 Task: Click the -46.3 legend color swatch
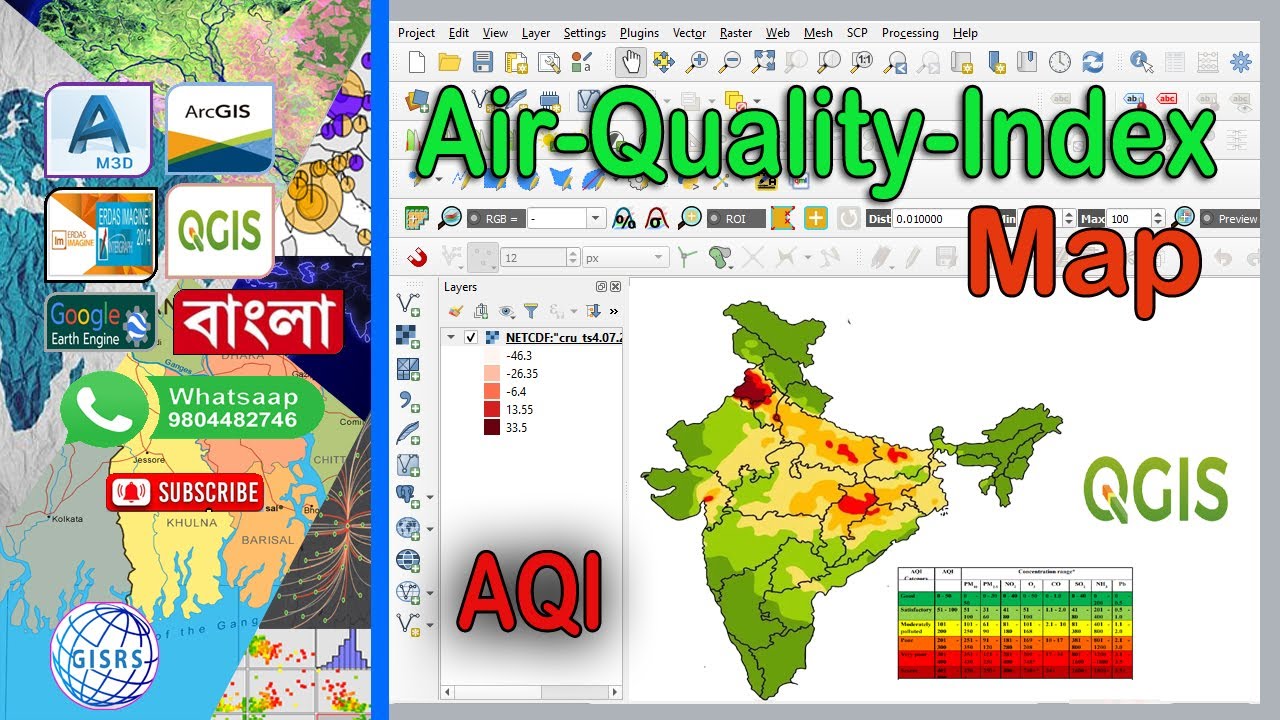click(491, 356)
